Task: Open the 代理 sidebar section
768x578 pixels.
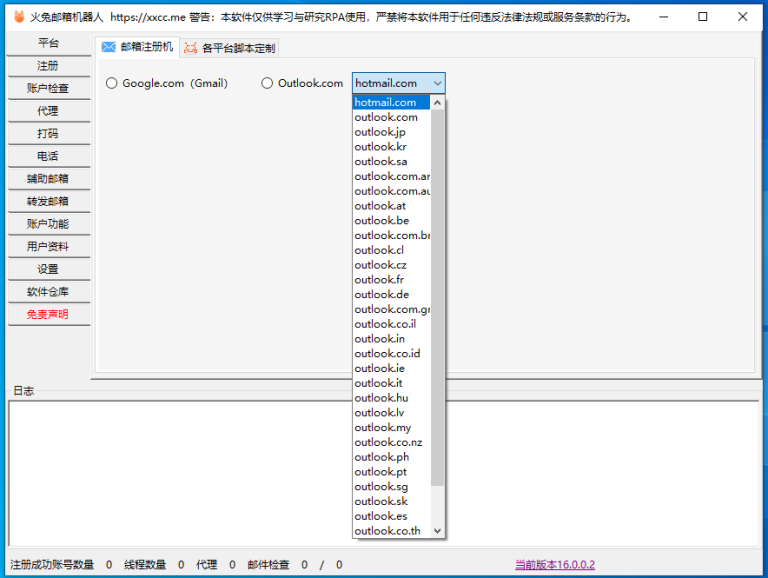Action: [48, 111]
